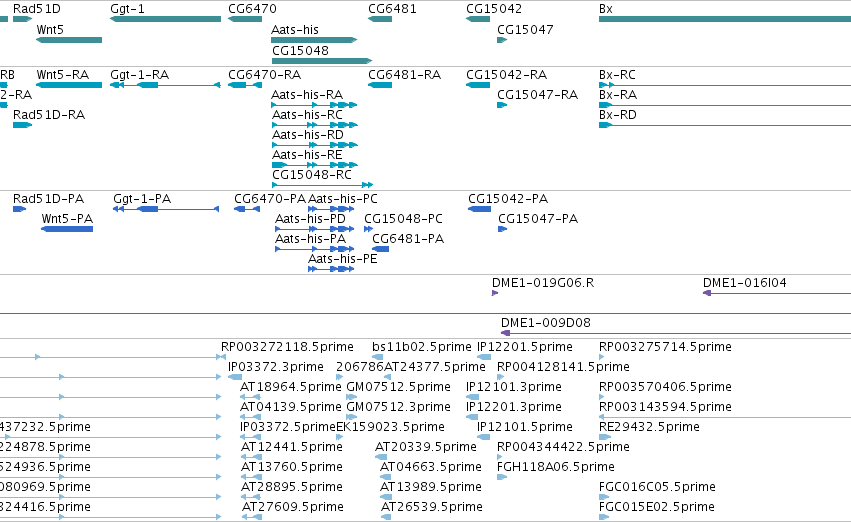This screenshot has height=522, width=851.
Task: Select the RP003275714.5prime EST label
Action: point(665,347)
